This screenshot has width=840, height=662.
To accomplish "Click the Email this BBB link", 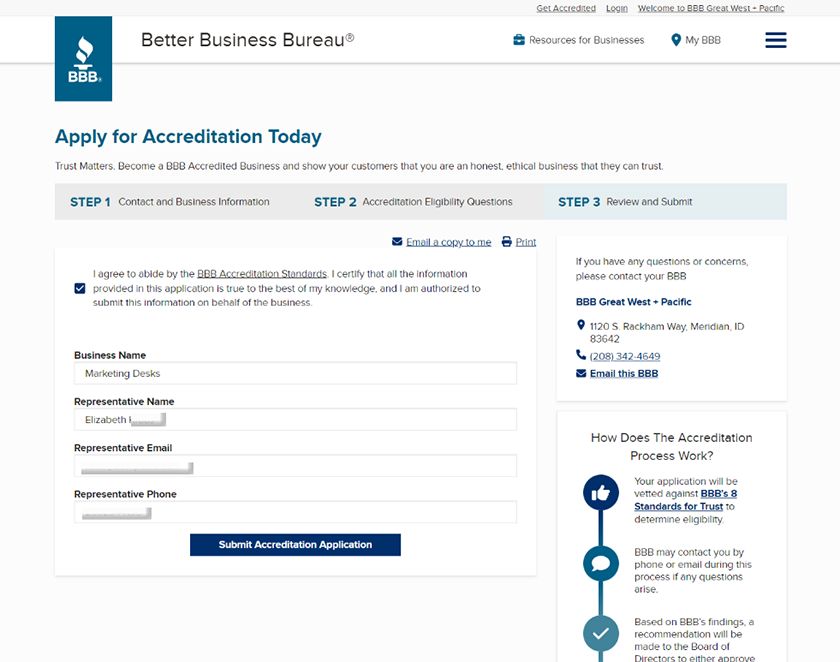I will tap(624, 373).
